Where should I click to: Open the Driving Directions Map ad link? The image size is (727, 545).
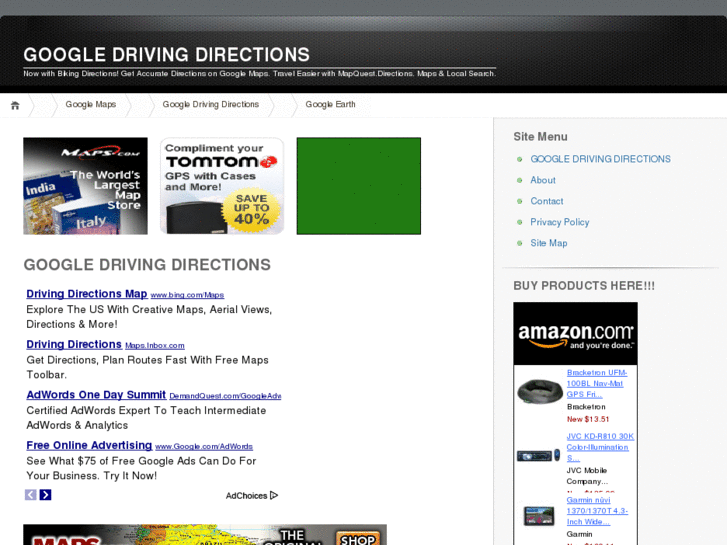87,294
